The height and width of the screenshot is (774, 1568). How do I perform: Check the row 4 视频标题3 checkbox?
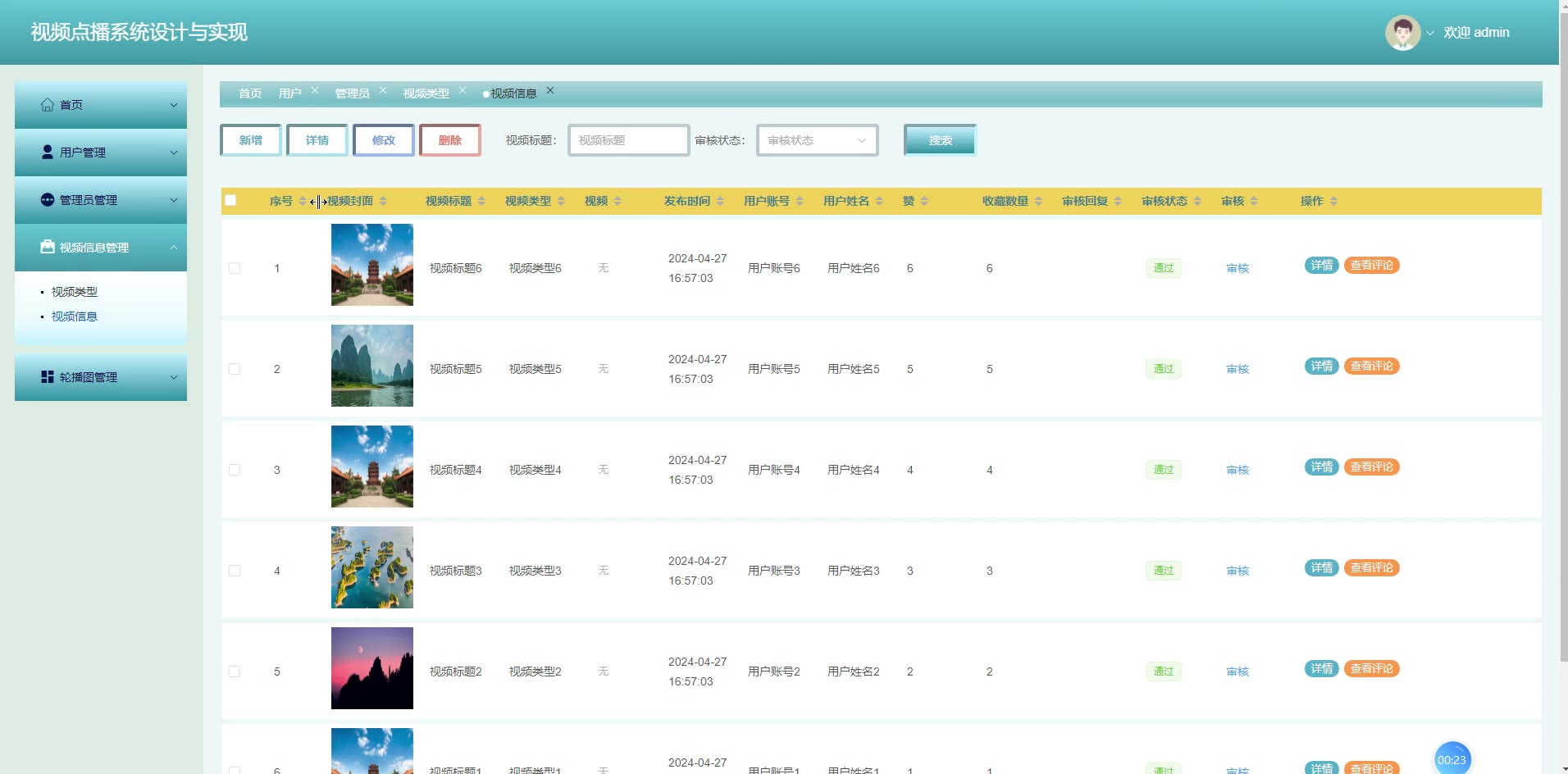tap(235, 571)
